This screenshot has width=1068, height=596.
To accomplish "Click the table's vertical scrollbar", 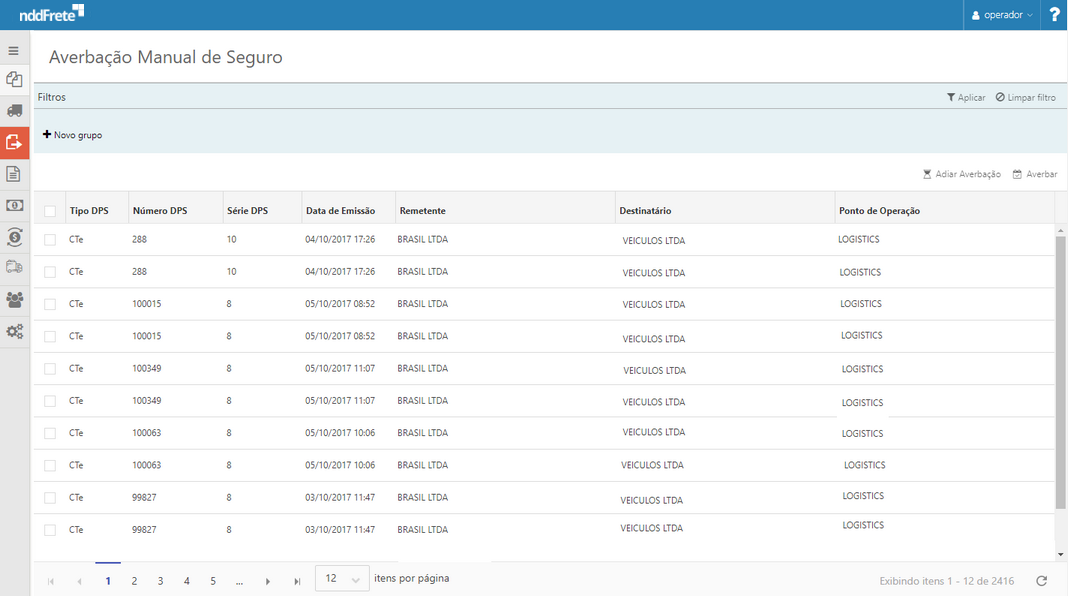I will coord(1060,370).
